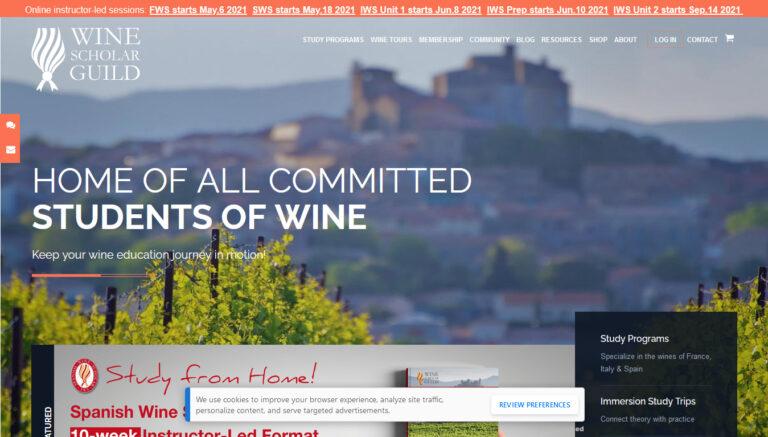The height and width of the screenshot is (437, 768).
Task: Go to the Blog page
Action: point(526,40)
